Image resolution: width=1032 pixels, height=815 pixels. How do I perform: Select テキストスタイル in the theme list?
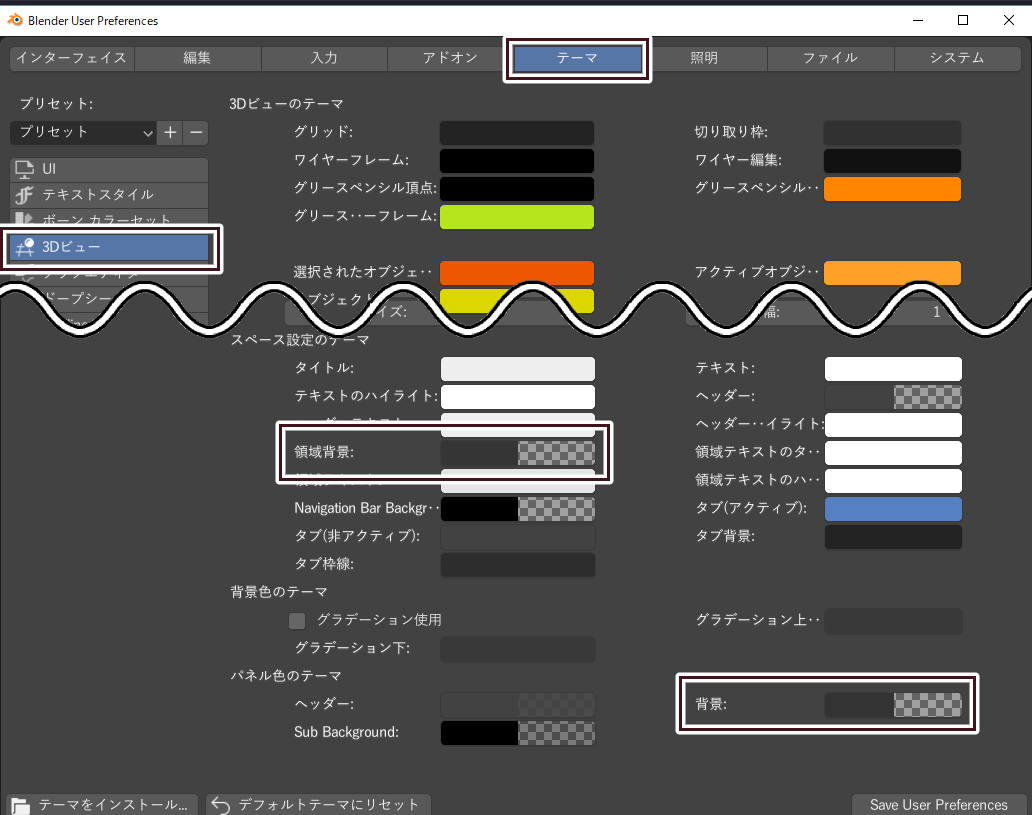[x=109, y=195]
